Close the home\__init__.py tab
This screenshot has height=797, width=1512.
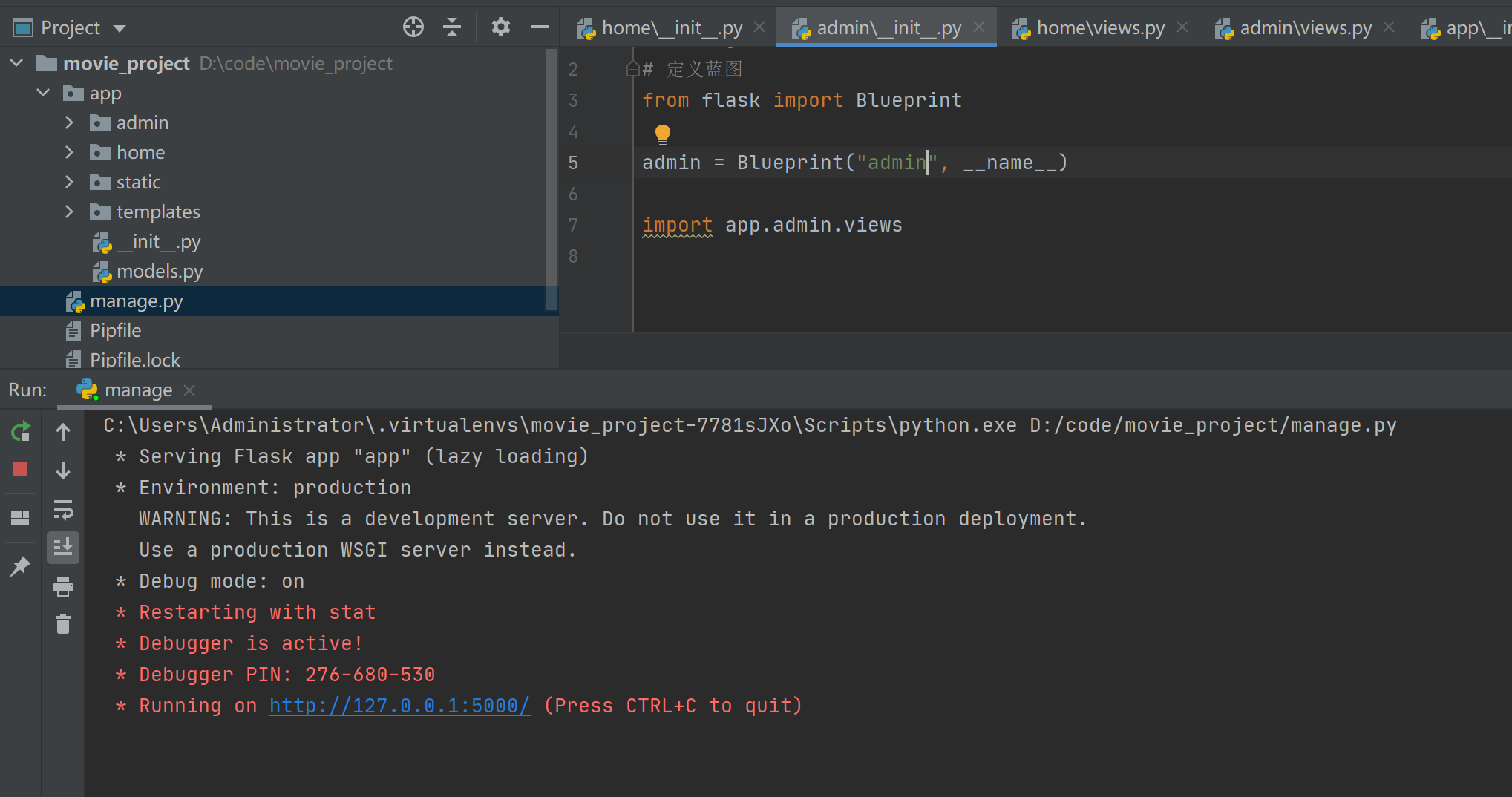(759, 27)
